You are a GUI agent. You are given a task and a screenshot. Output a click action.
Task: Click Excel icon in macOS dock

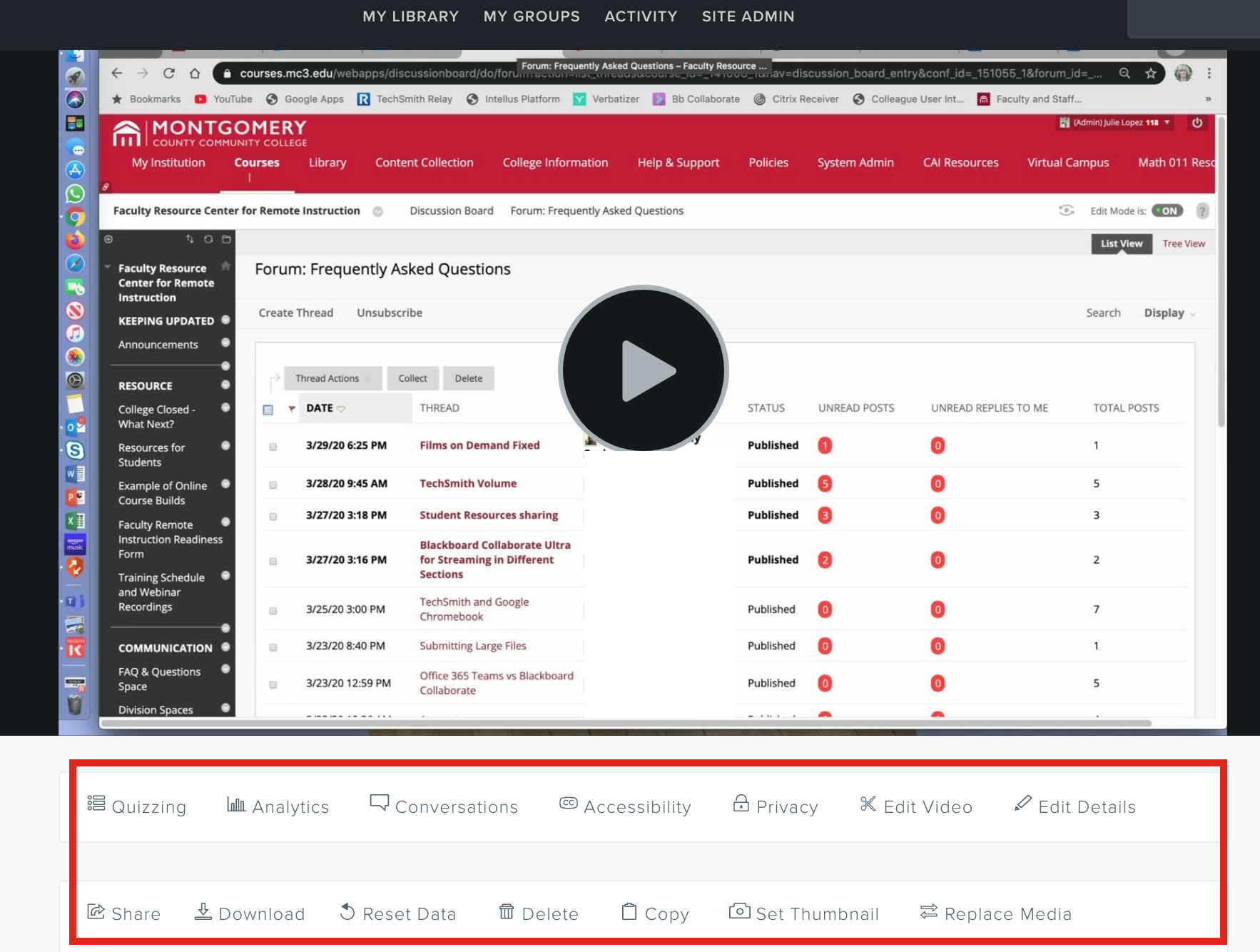pyautogui.click(x=75, y=521)
